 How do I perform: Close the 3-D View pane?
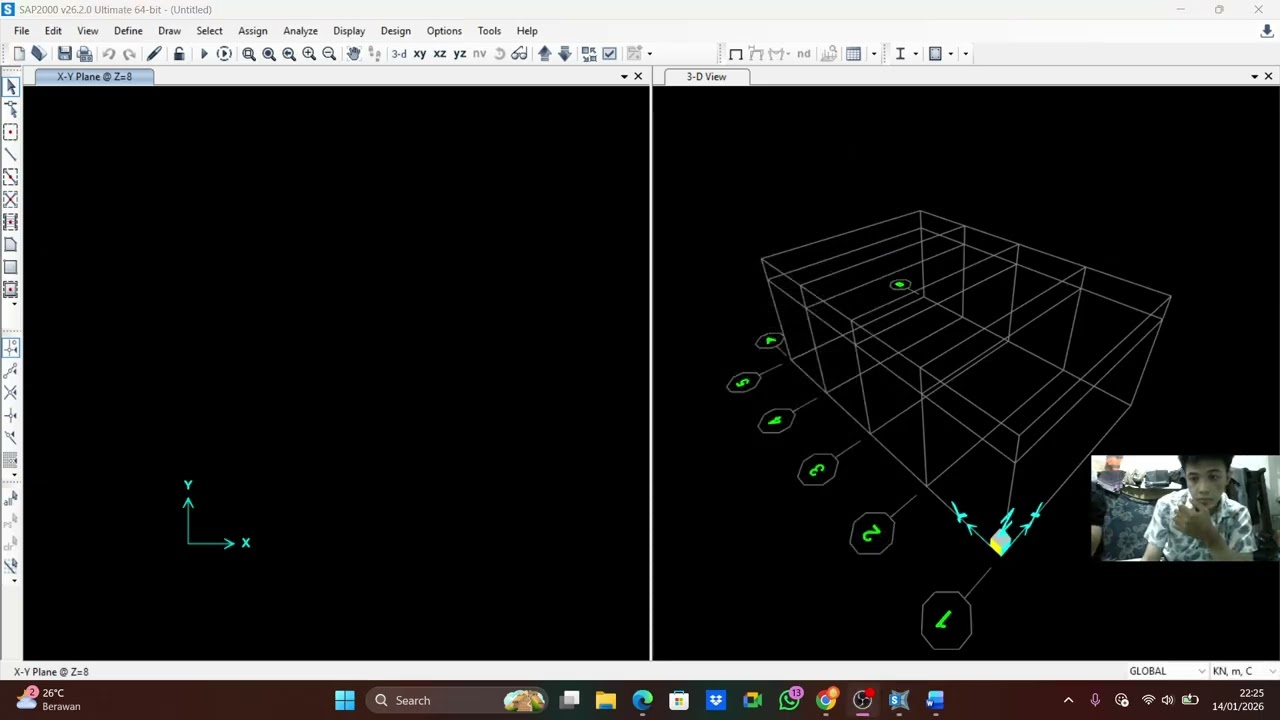pyautogui.click(x=1268, y=77)
